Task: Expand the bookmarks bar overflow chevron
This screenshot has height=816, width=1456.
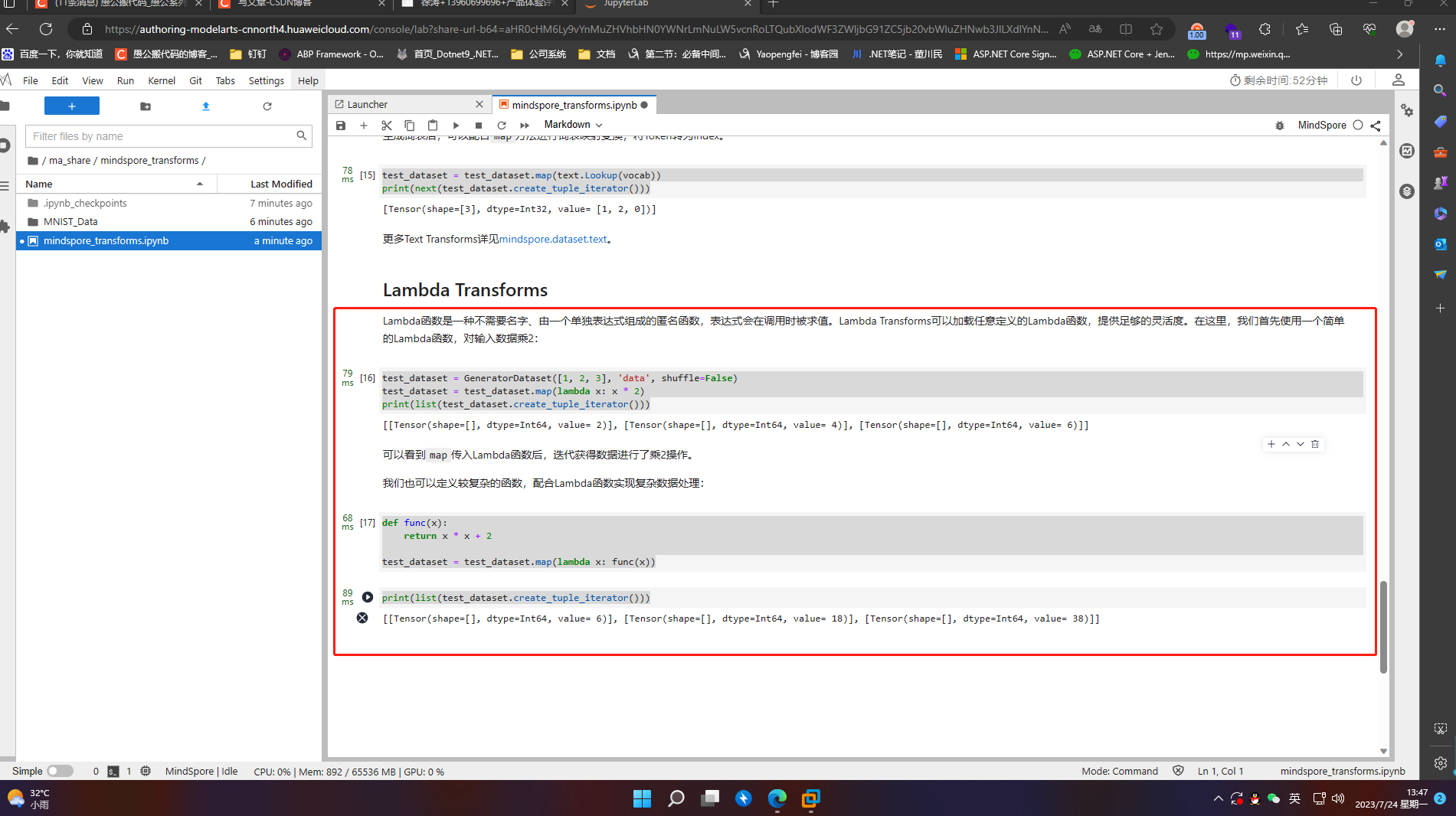Action: (1400, 54)
